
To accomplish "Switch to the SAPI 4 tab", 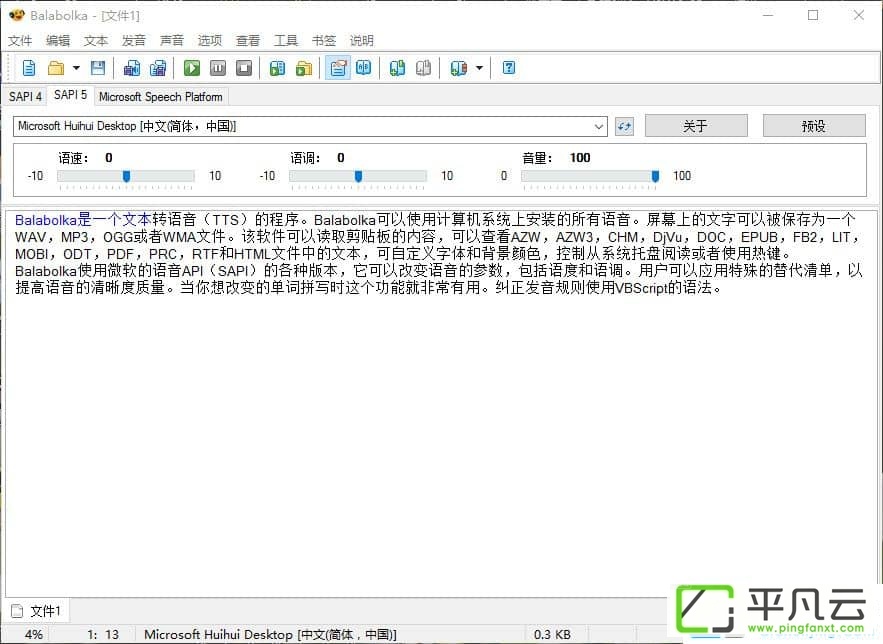I will (x=25, y=97).
